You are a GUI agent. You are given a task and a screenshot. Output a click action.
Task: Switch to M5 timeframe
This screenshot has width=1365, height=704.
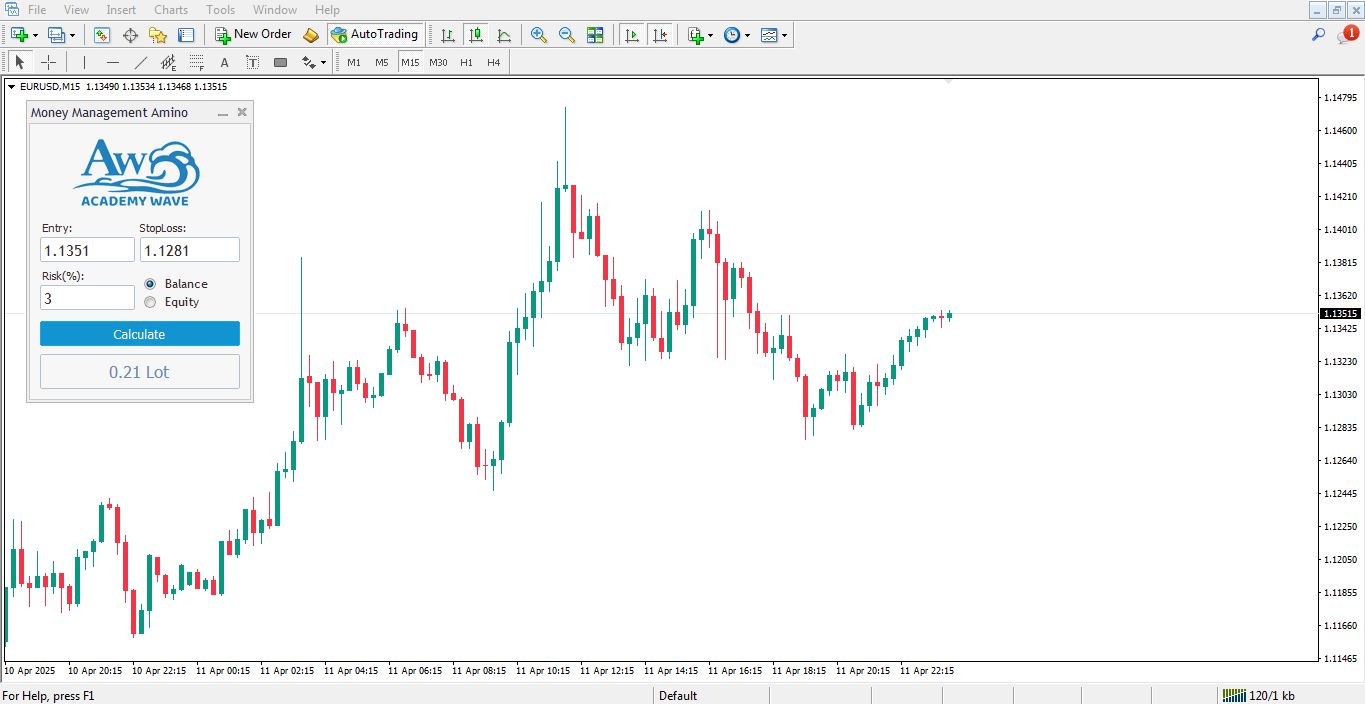[382, 62]
